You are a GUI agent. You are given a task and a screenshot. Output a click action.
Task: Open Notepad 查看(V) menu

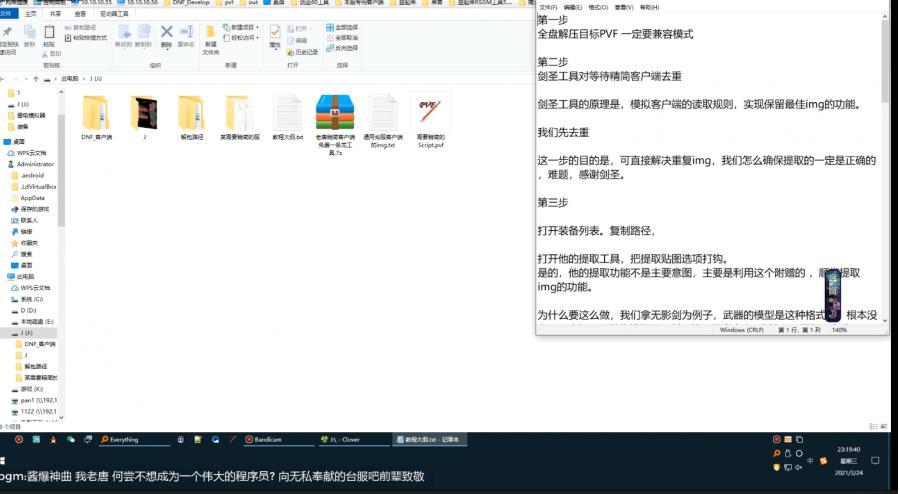click(623, 7)
